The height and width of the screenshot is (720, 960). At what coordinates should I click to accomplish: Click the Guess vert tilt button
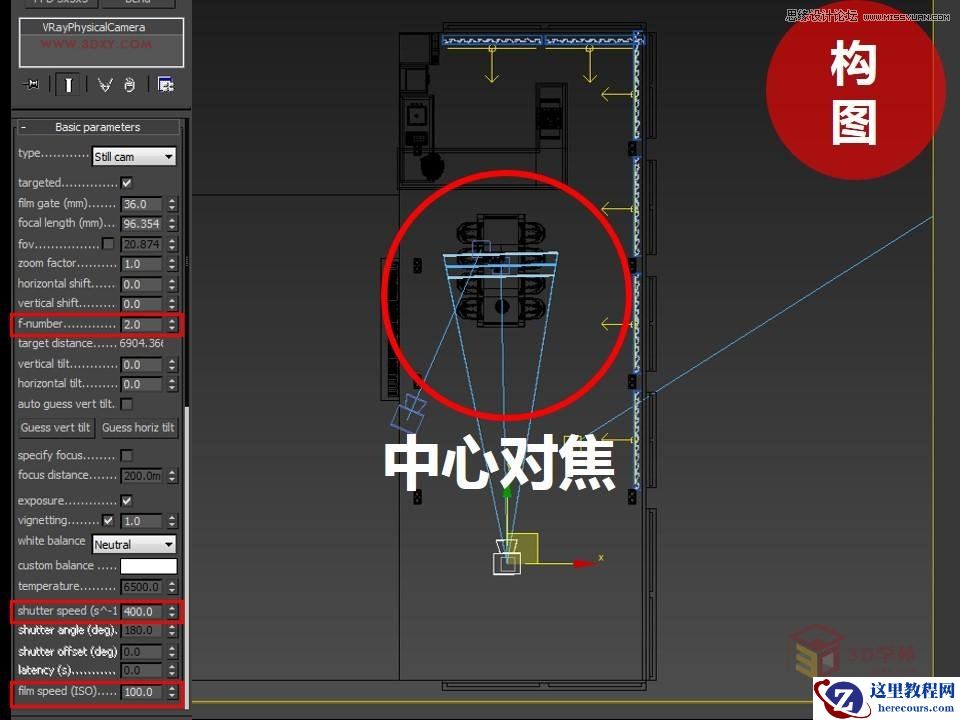(55, 428)
